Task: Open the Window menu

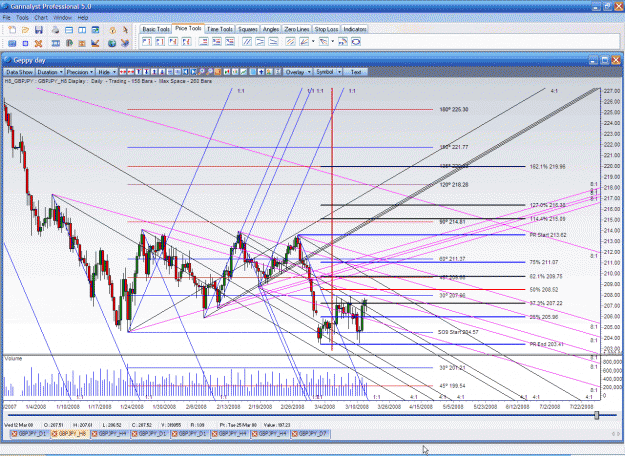Action: point(63,18)
